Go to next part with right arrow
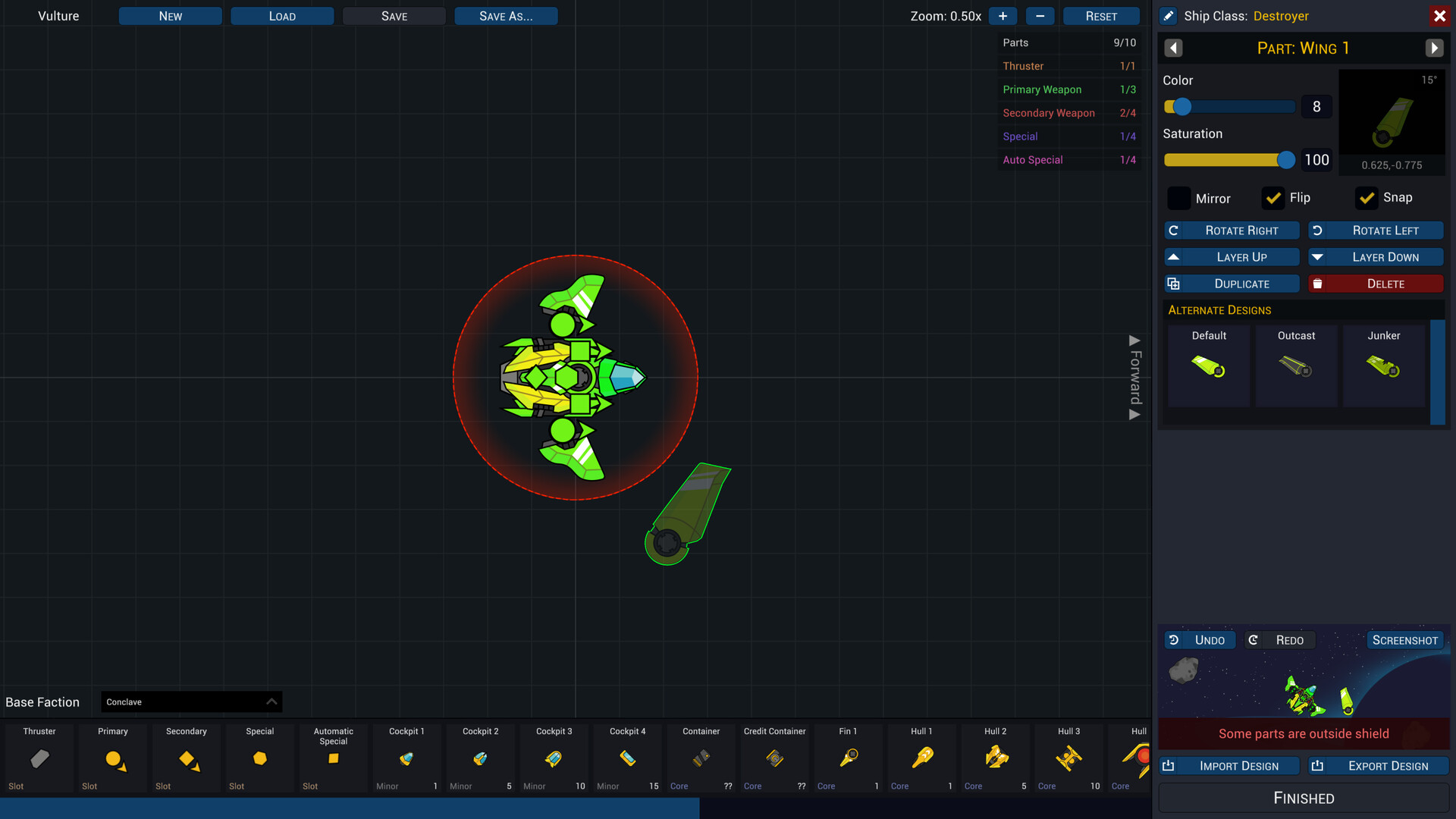 (x=1433, y=49)
